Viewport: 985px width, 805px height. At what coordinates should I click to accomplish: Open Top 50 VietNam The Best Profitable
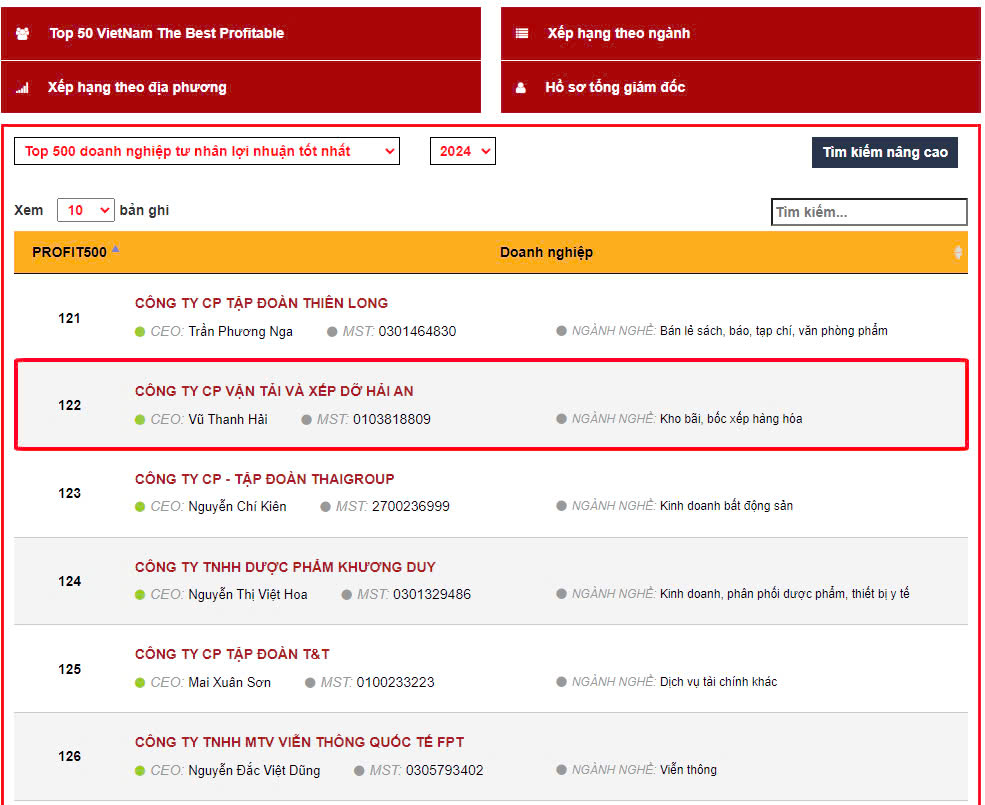click(241, 33)
